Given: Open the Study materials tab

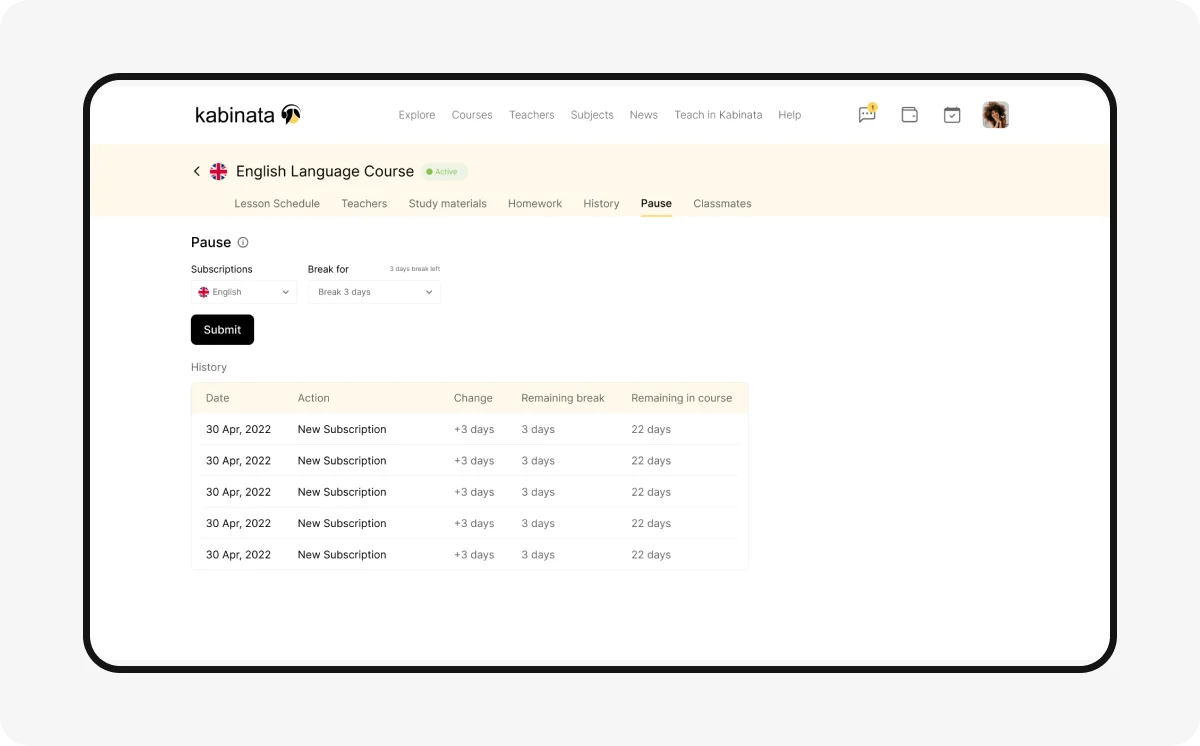Looking at the screenshot, I should coord(447,203).
